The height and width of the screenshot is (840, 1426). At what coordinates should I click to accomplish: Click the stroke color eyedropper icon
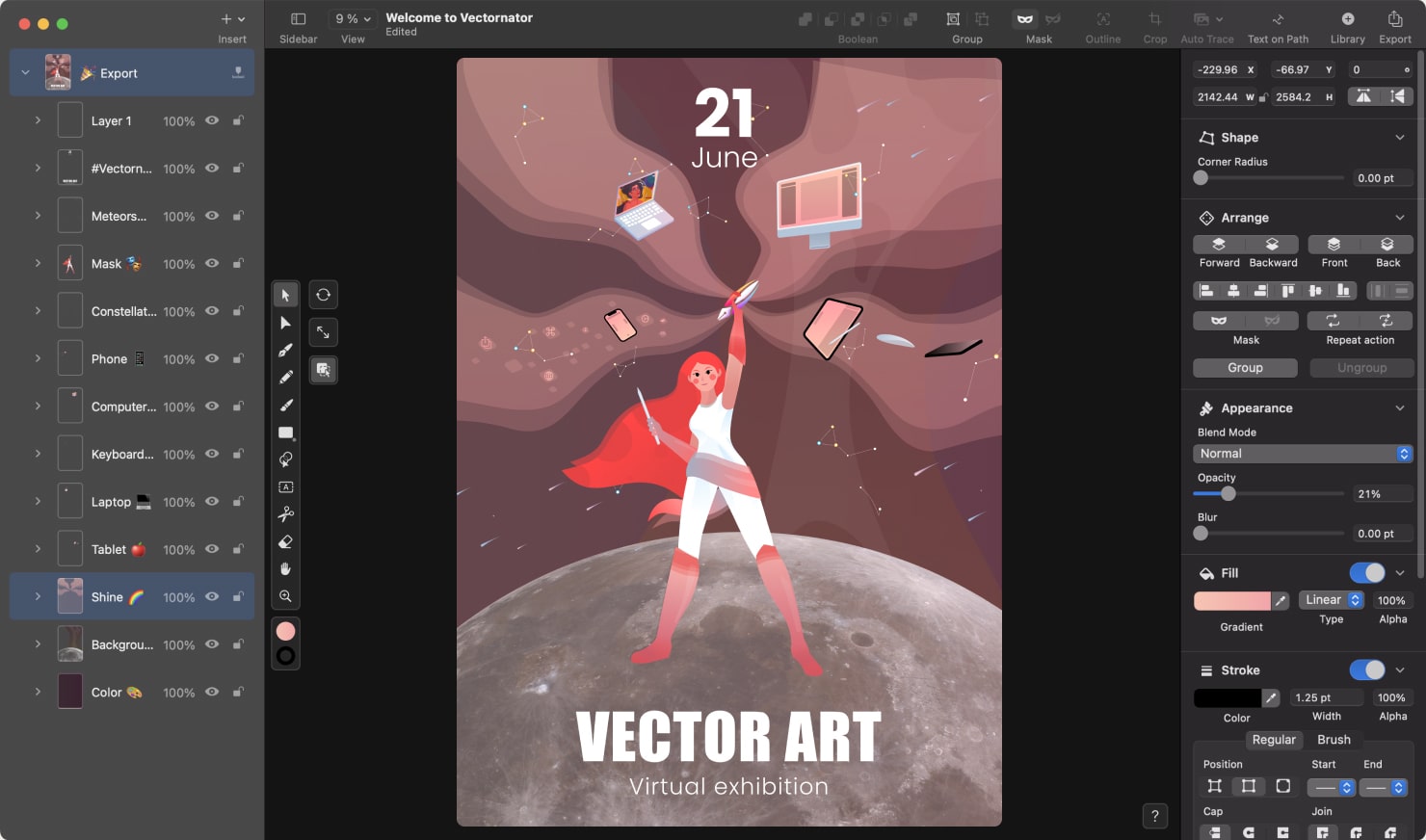click(1271, 697)
